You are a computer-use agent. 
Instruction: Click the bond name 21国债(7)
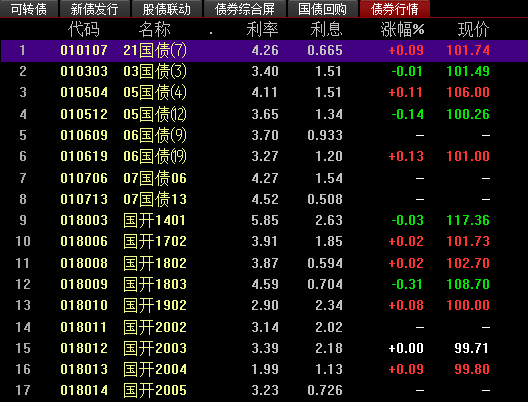(x=155, y=51)
